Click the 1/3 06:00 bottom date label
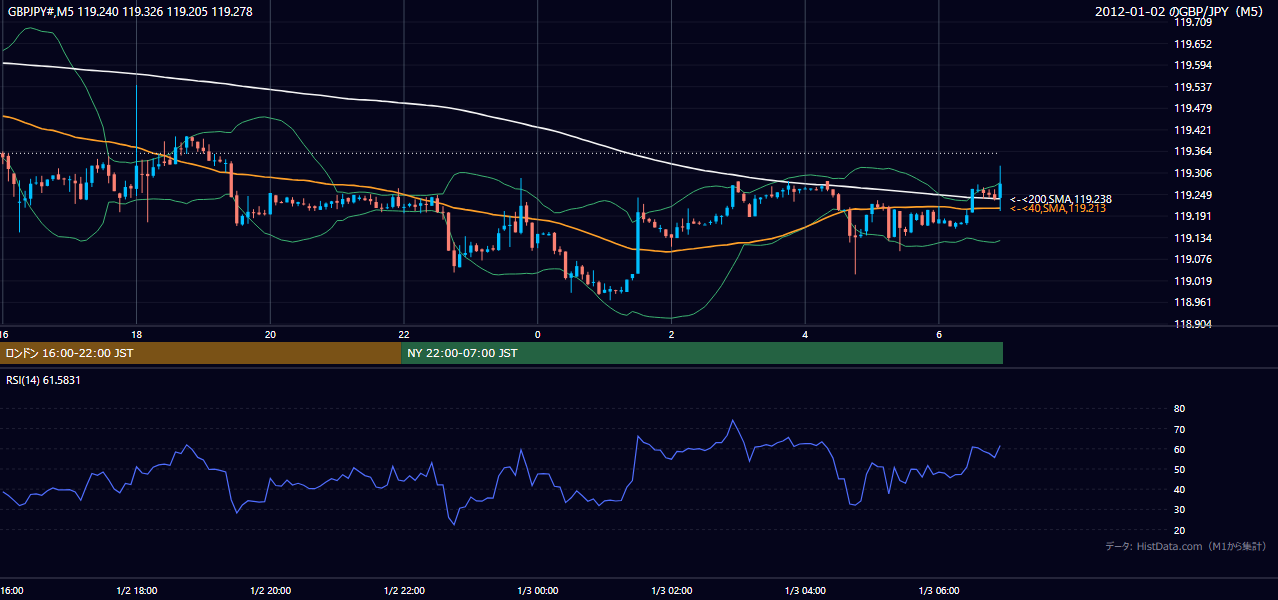 tap(939, 590)
